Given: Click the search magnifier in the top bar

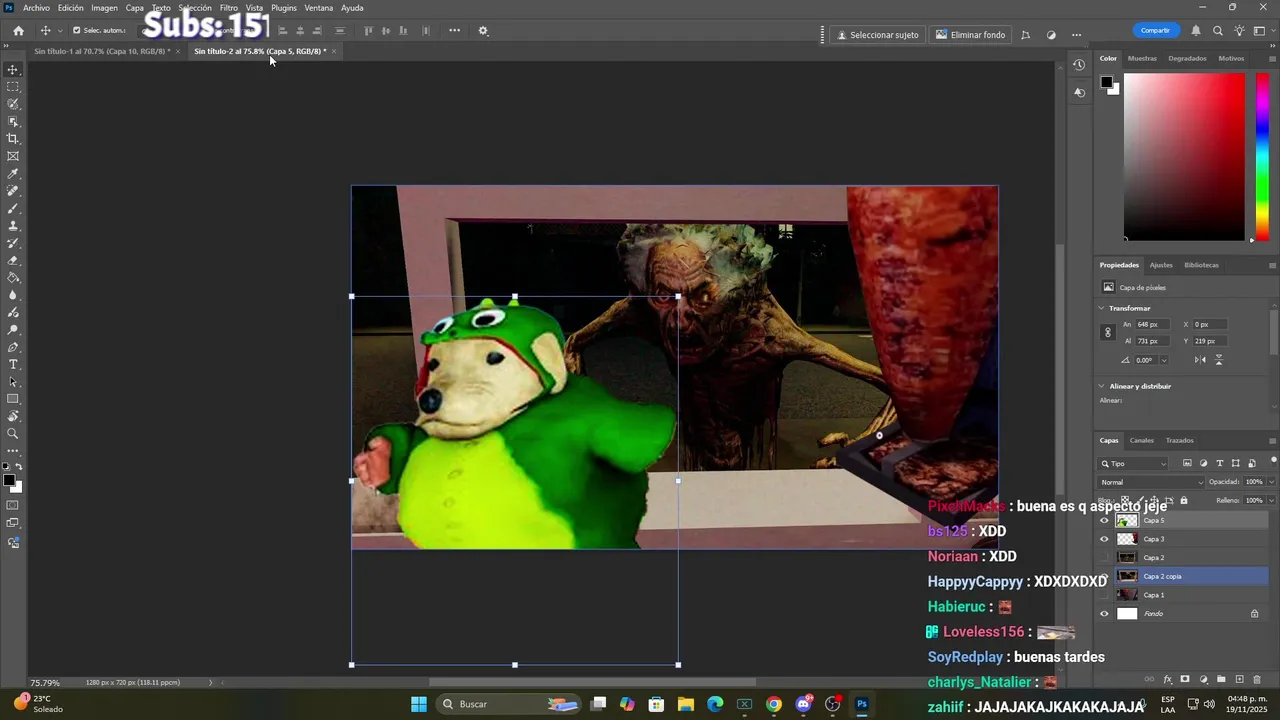Looking at the screenshot, I should tap(1218, 31).
